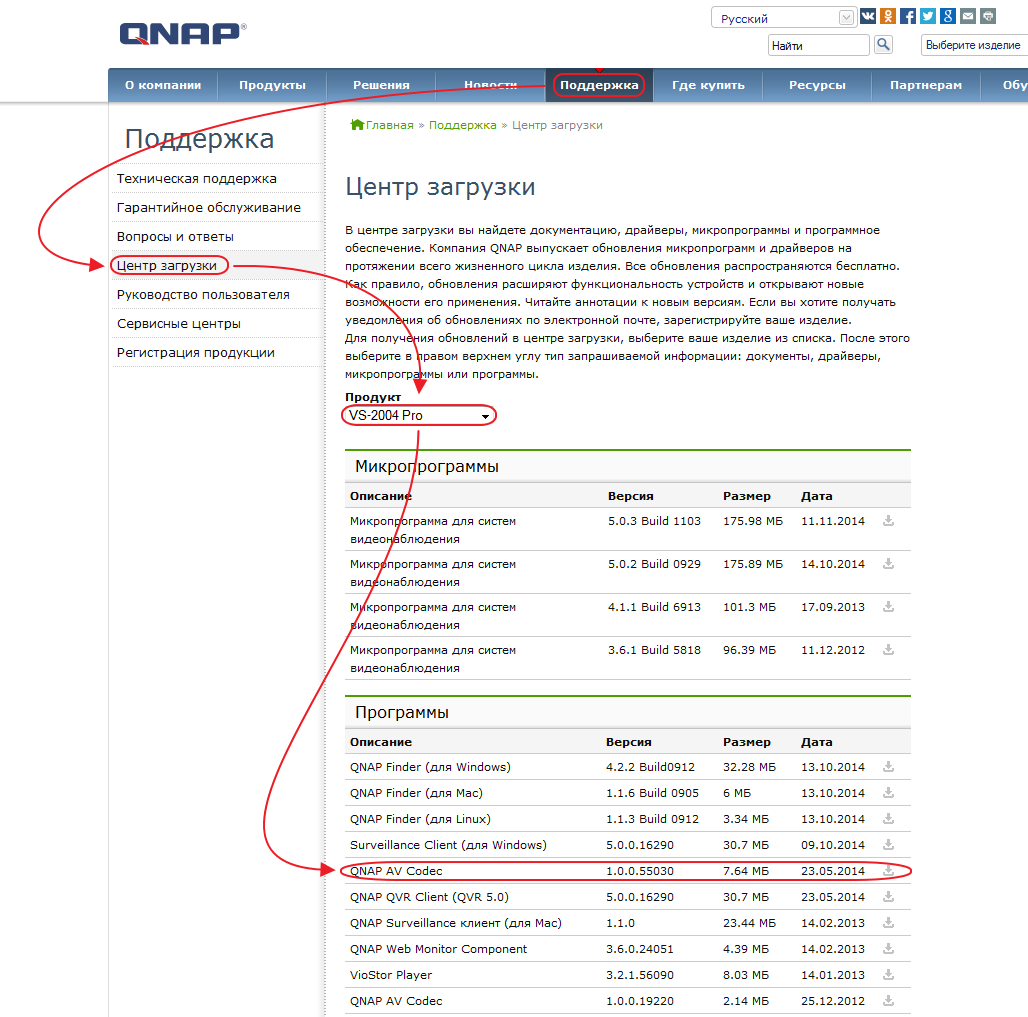This screenshot has width=1028, height=1017.
Task: Click the Программы section heading
Action: click(x=402, y=712)
